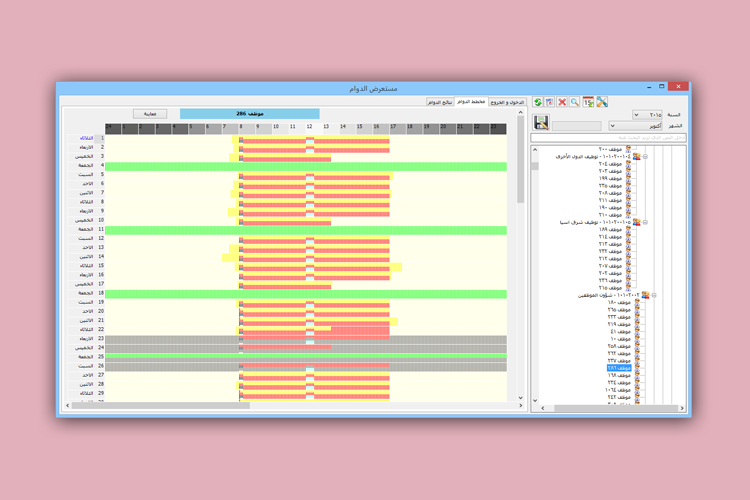Select employee موظف ٢١٤ in the tree
This screenshot has height=500, width=750.
tap(610, 237)
